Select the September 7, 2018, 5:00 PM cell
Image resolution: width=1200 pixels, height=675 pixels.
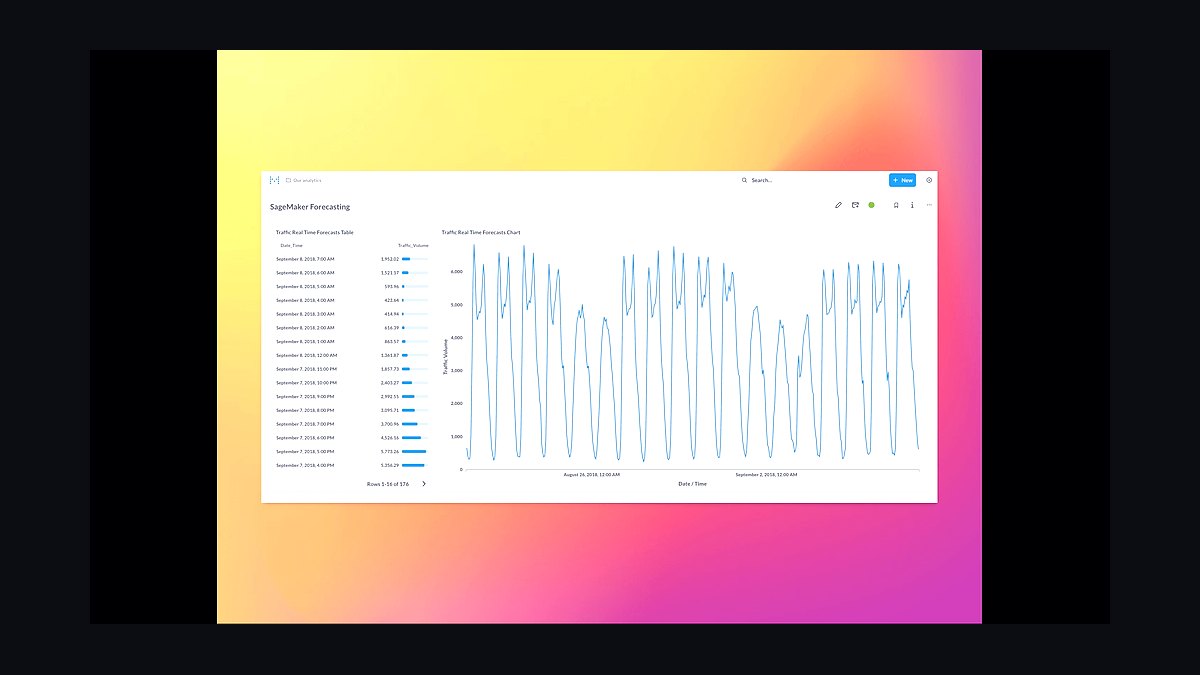(305, 451)
